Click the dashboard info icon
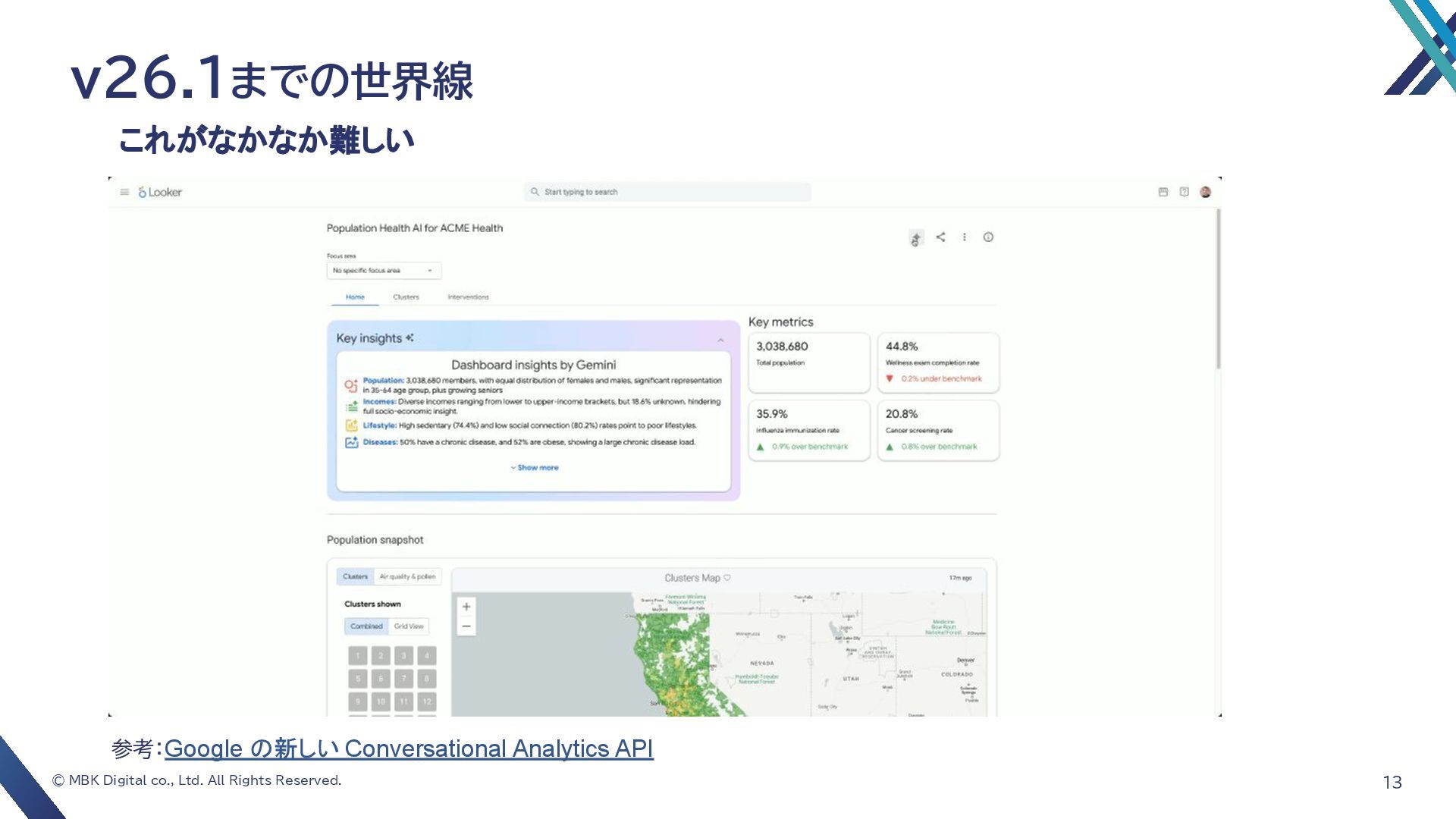Viewport: 1456px width, 819px height. click(x=988, y=237)
